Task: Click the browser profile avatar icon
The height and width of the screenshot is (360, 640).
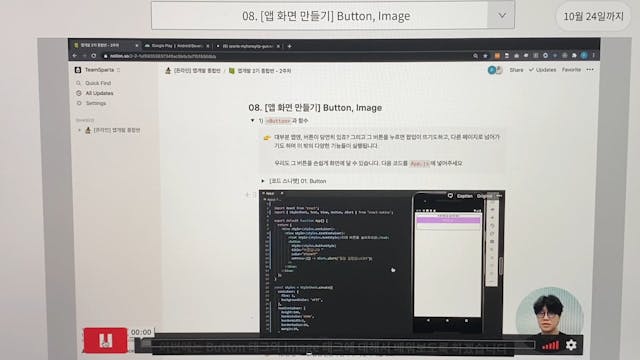Action: click(584, 56)
